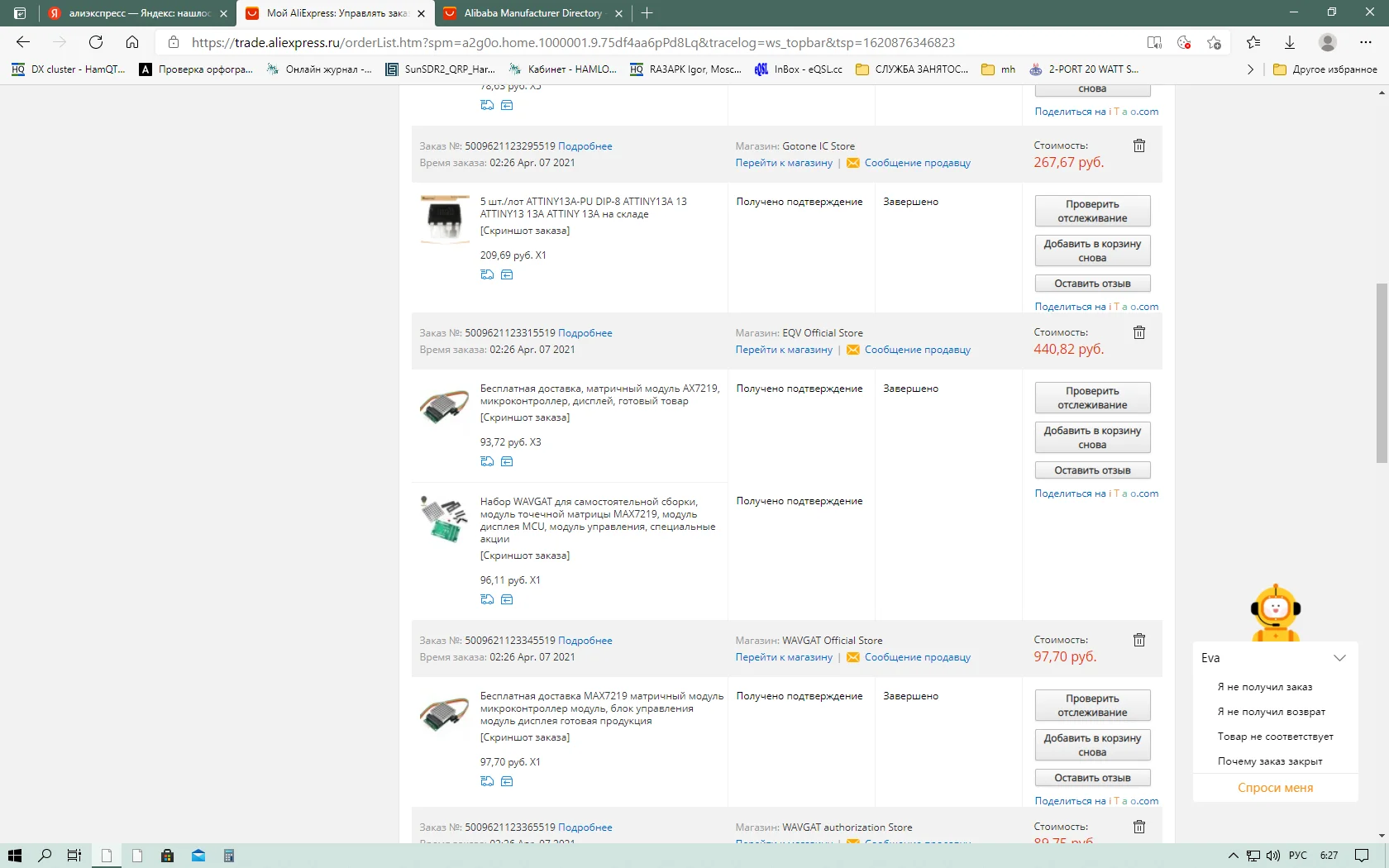Screen dimensions: 1389x868
Task: Delete Gotone IC Store order with trash icon
Action: tap(1139, 145)
